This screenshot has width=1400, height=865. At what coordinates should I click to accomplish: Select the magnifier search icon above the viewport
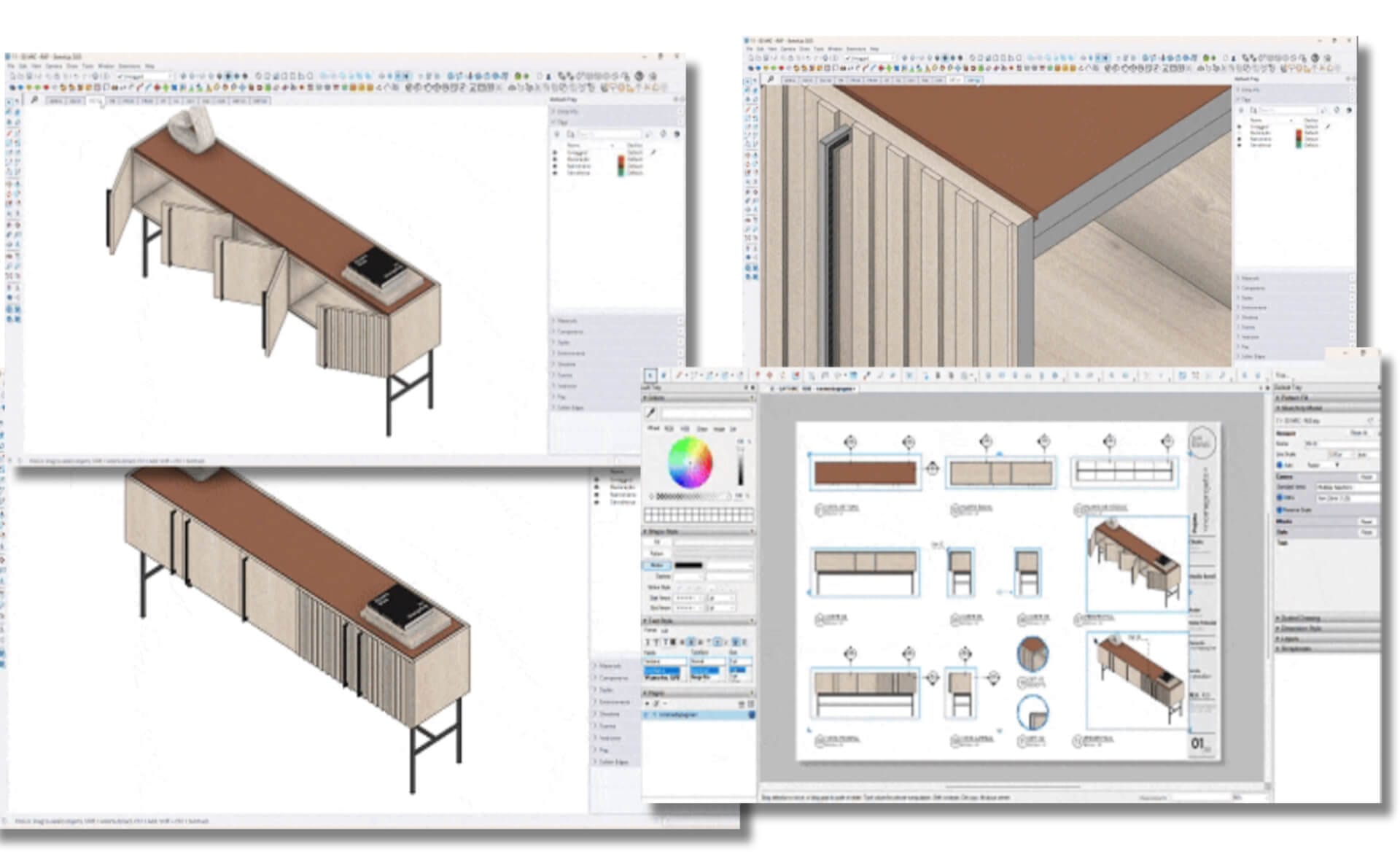(34, 100)
